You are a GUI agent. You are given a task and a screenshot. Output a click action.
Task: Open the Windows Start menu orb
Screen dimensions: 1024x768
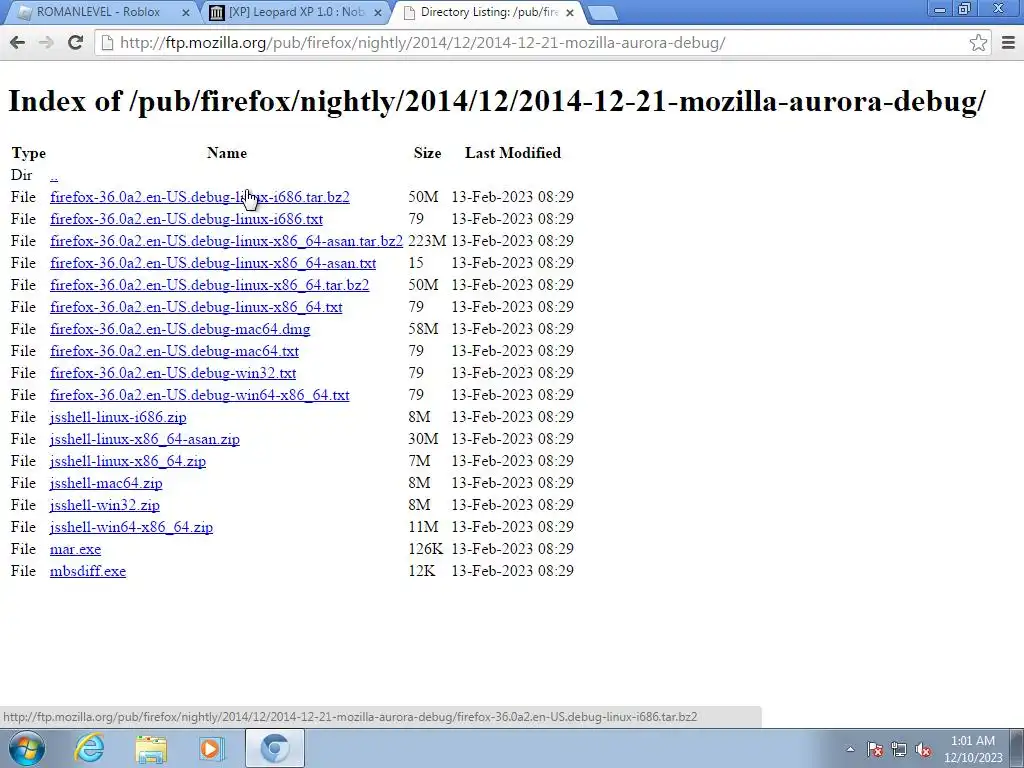(x=25, y=748)
